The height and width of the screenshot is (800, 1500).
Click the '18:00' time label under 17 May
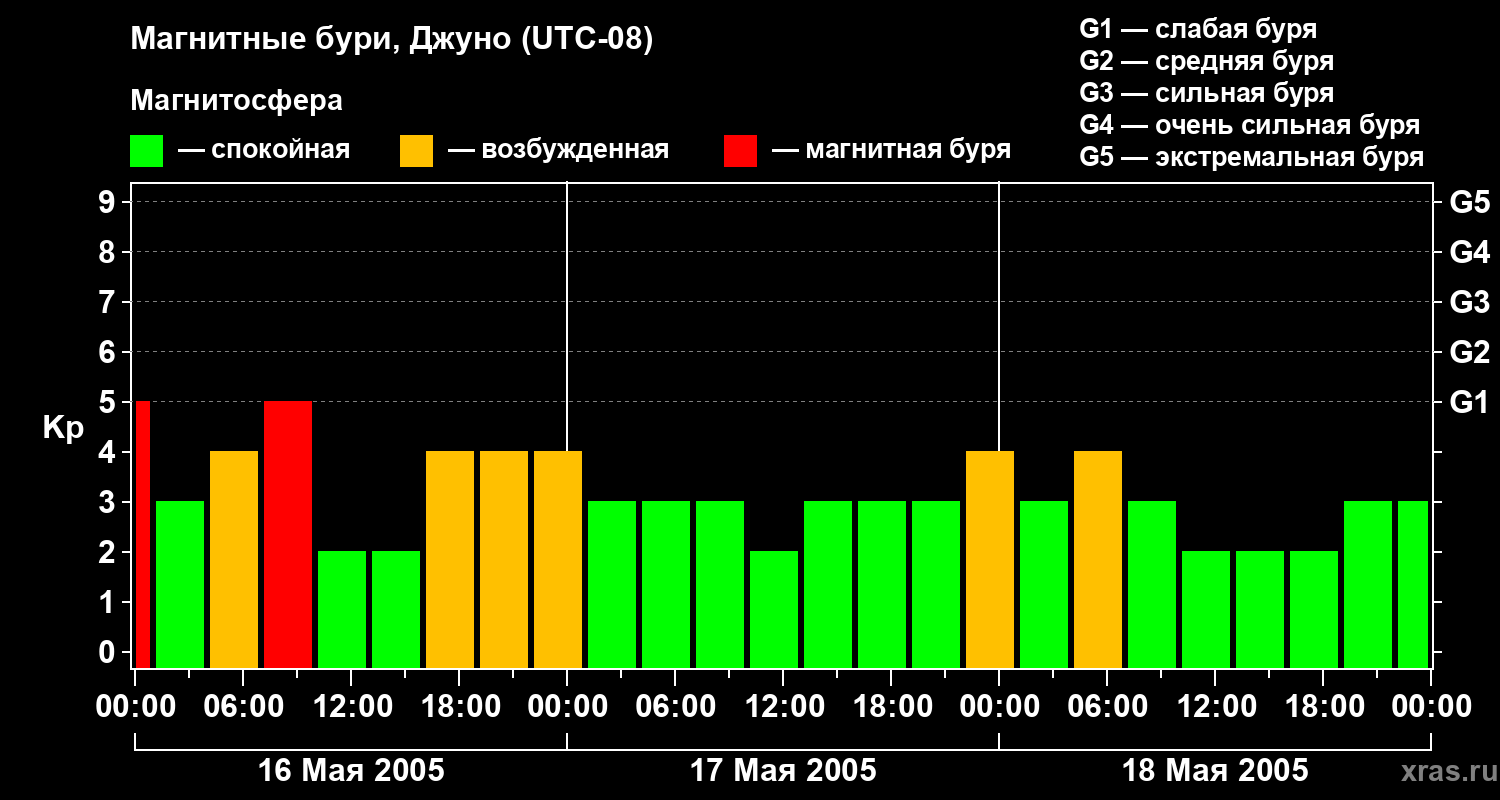click(891, 706)
